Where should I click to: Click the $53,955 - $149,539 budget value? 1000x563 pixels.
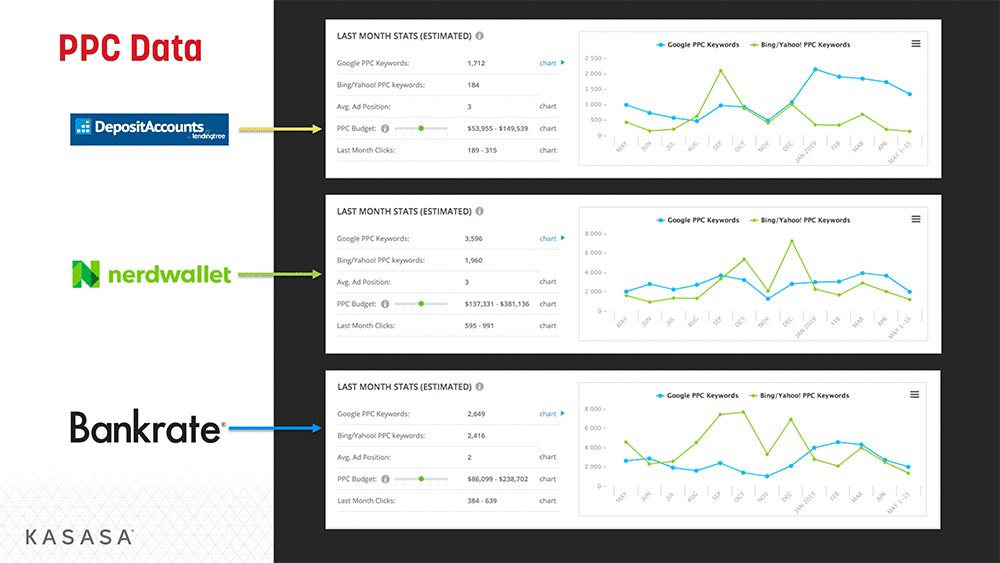(497, 128)
